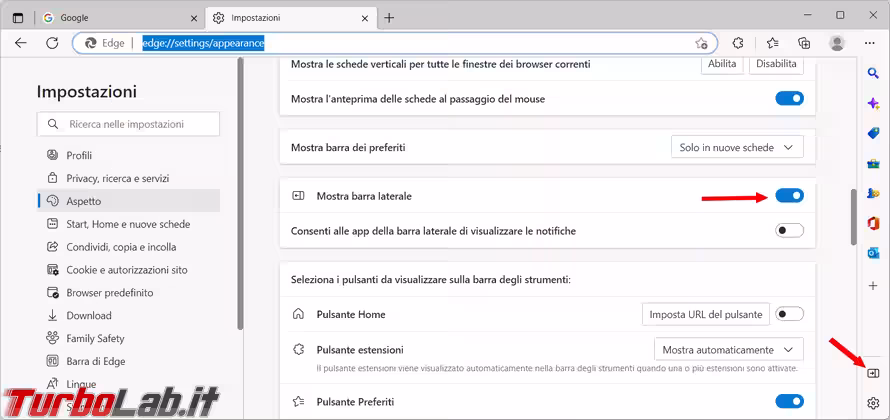Screen dimensions: 890x420
Task: Click the Abilita button for vertical tabs
Action: [x=721, y=64]
